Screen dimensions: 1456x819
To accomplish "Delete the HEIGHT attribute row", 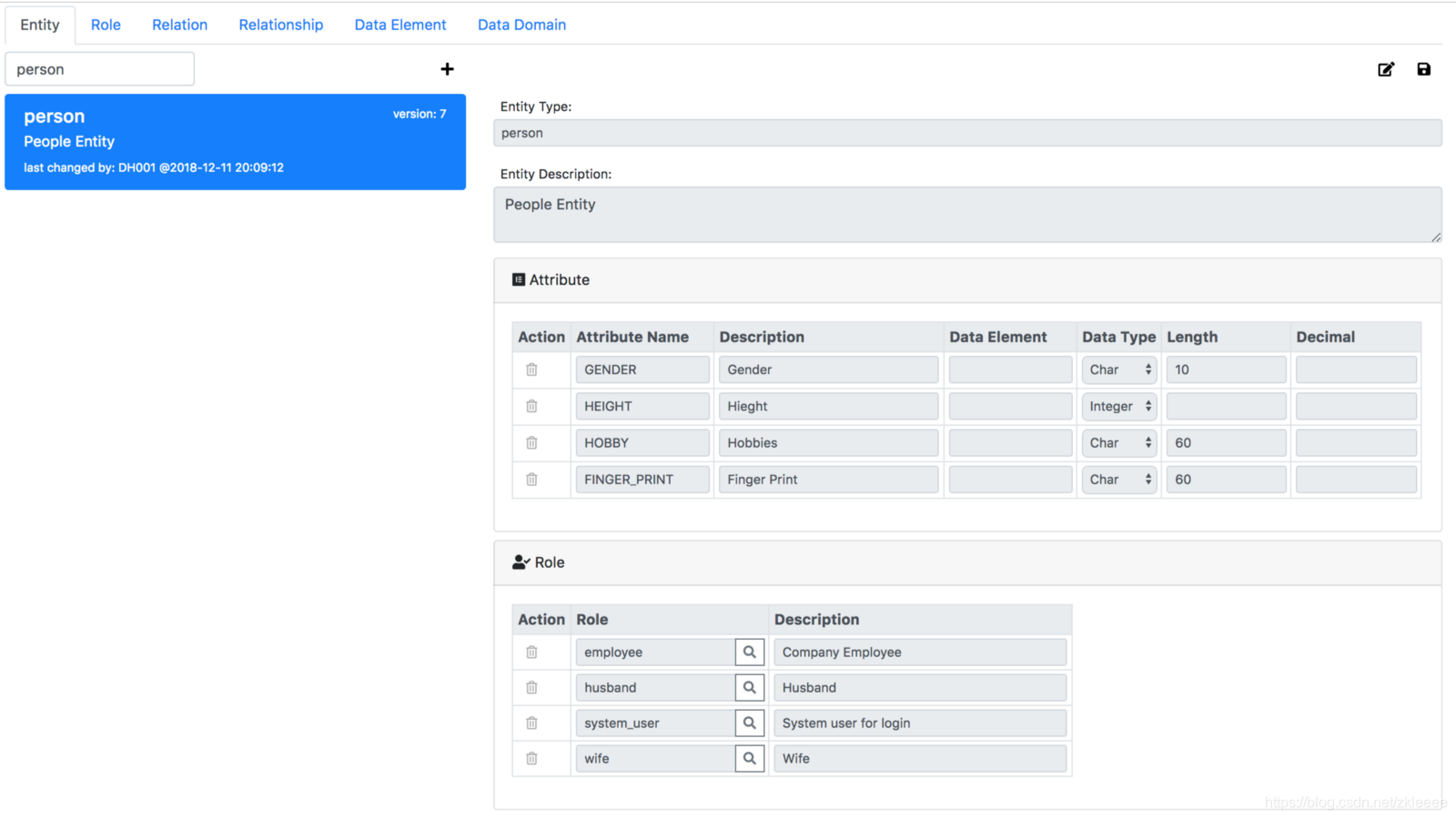I will point(531,406).
